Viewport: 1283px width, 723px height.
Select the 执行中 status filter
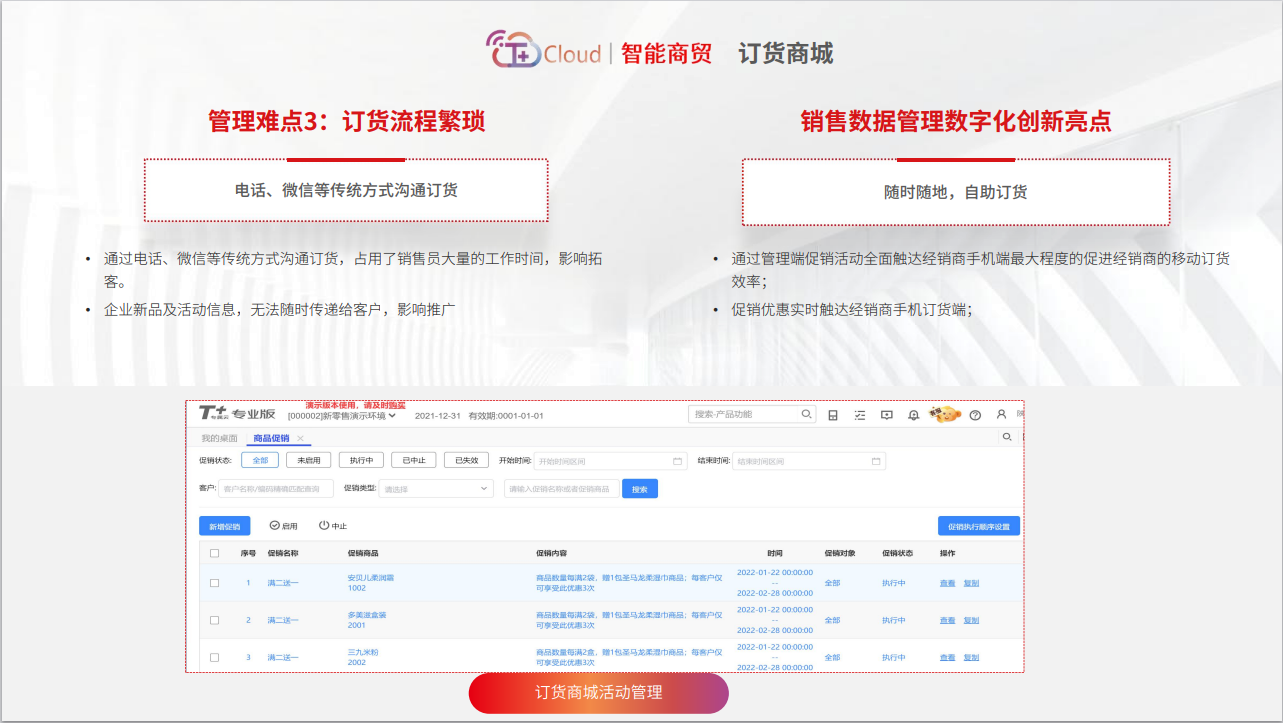click(x=361, y=460)
